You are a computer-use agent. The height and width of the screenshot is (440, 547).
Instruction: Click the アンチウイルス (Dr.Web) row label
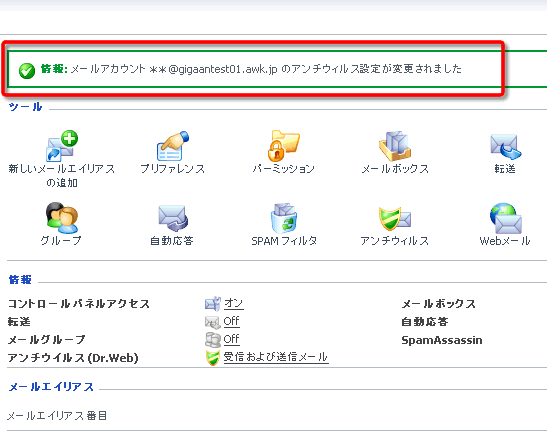click(x=73, y=358)
